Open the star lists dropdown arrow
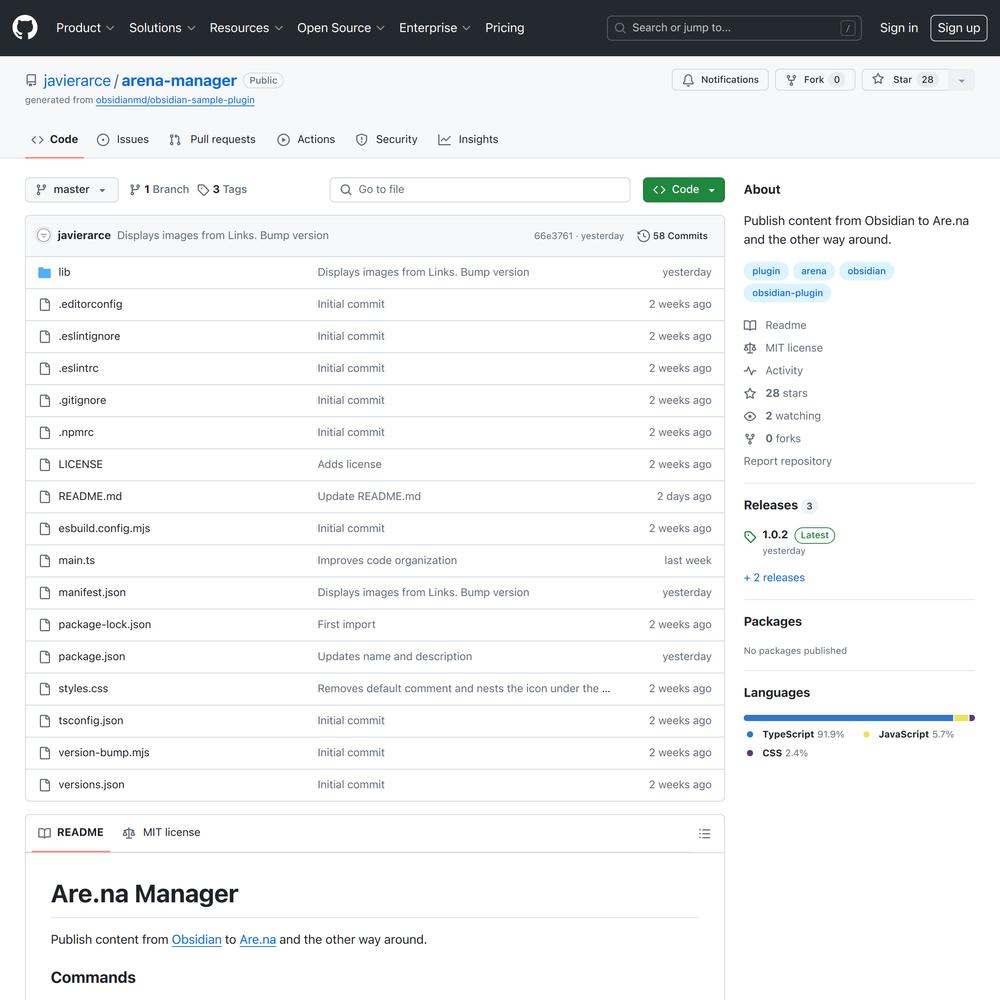The image size is (1000, 1000). click(x=962, y=80)
